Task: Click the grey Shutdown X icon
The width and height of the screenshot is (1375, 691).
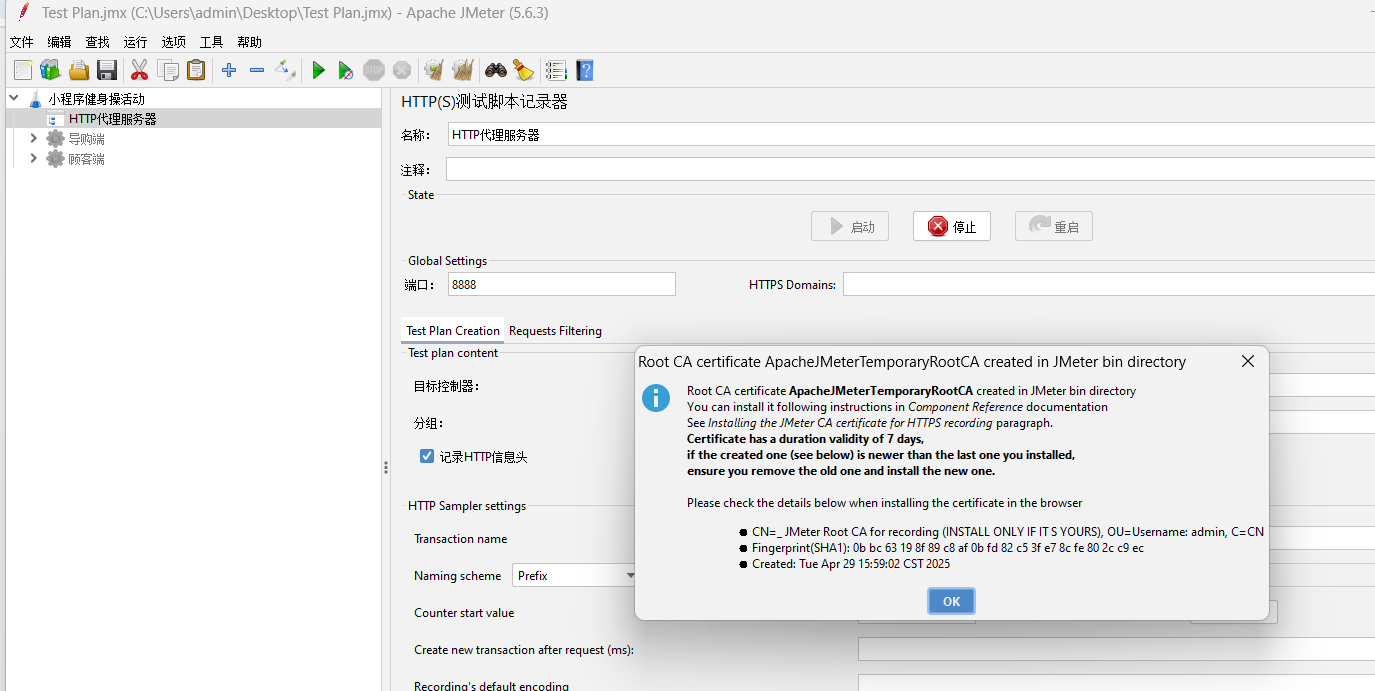Action: pos(402,70)
